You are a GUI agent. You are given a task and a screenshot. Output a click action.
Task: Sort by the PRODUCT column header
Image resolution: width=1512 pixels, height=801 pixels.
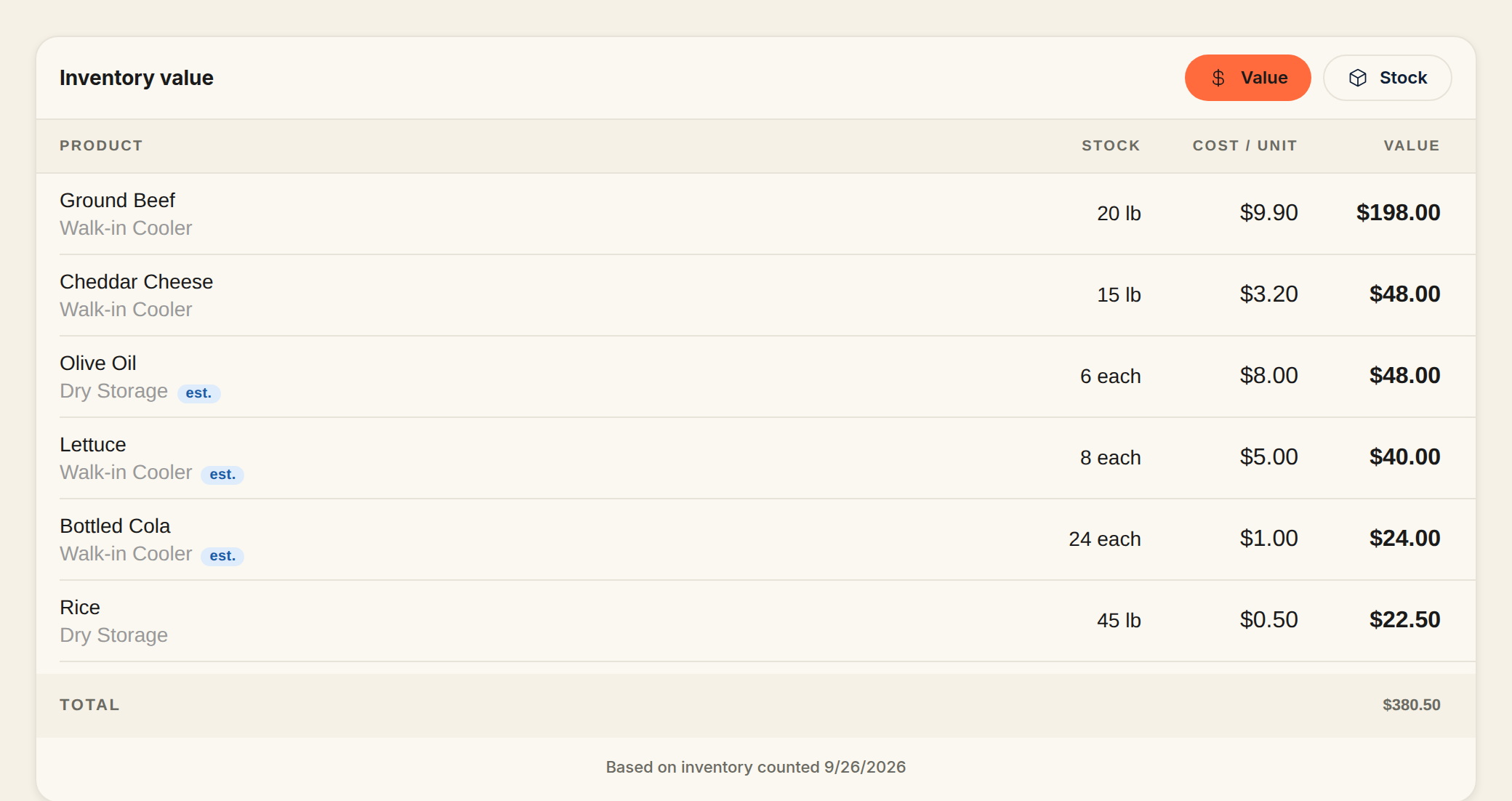pos(101,145)
